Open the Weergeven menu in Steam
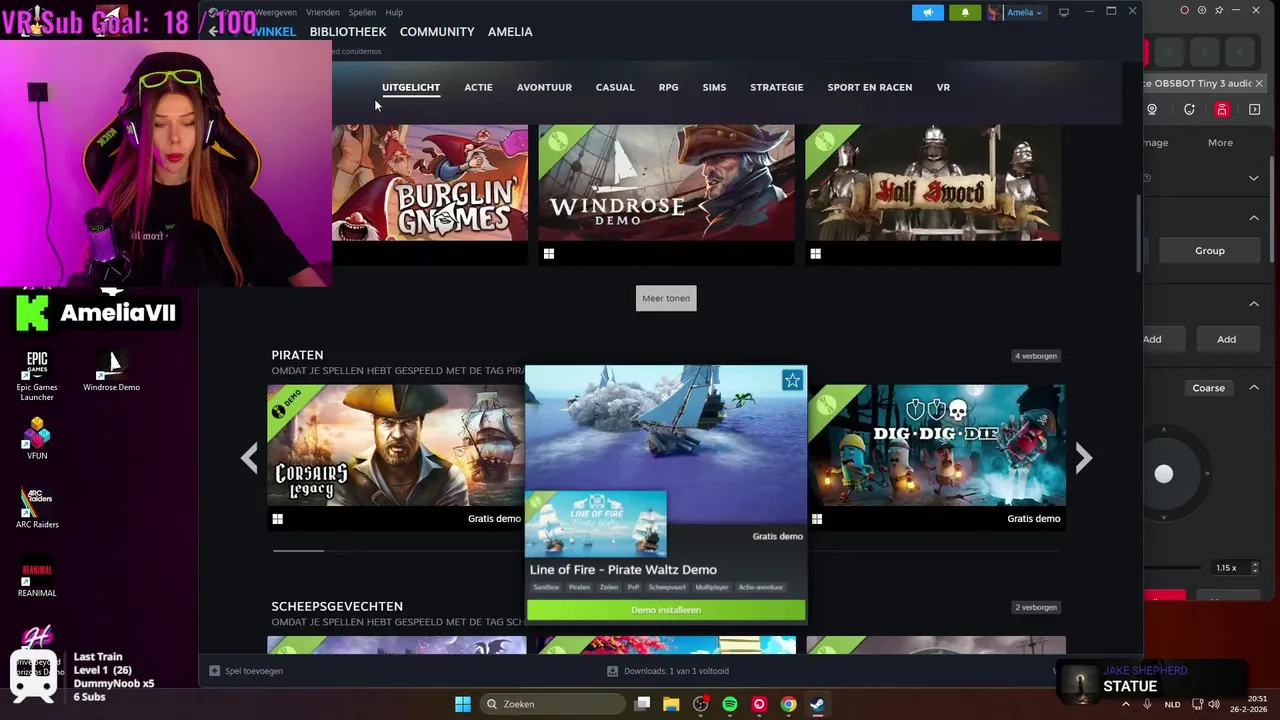 (275, 12)
